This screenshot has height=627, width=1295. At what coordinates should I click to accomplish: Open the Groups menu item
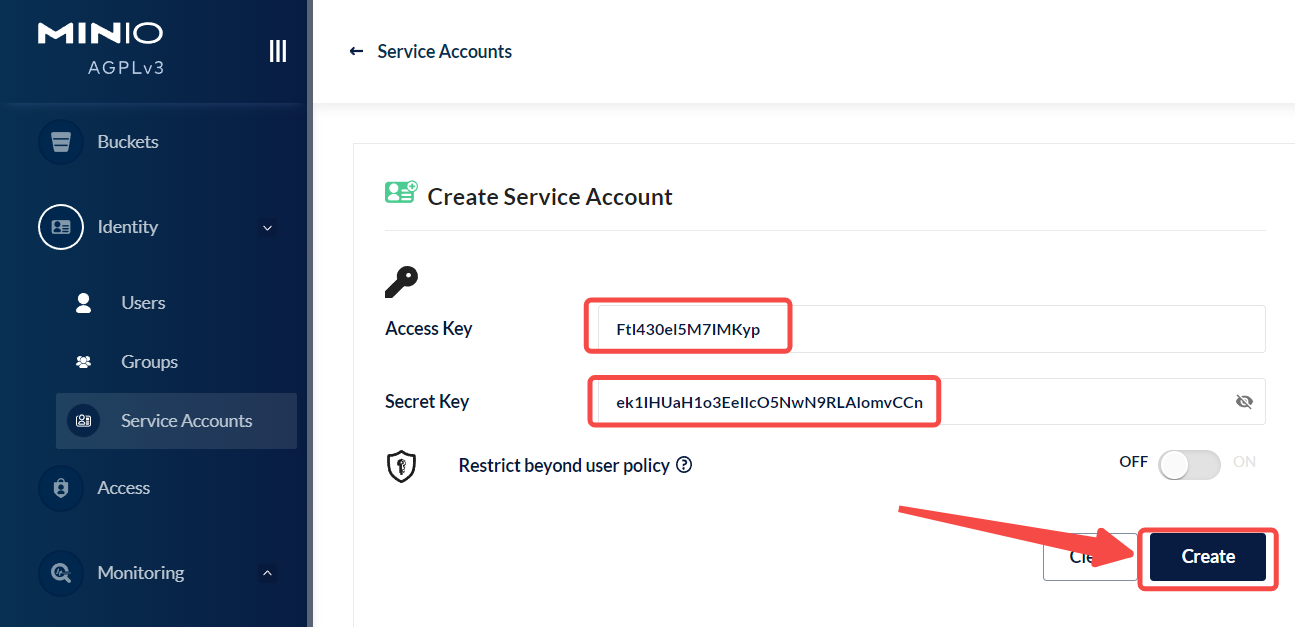pos(149,362)
